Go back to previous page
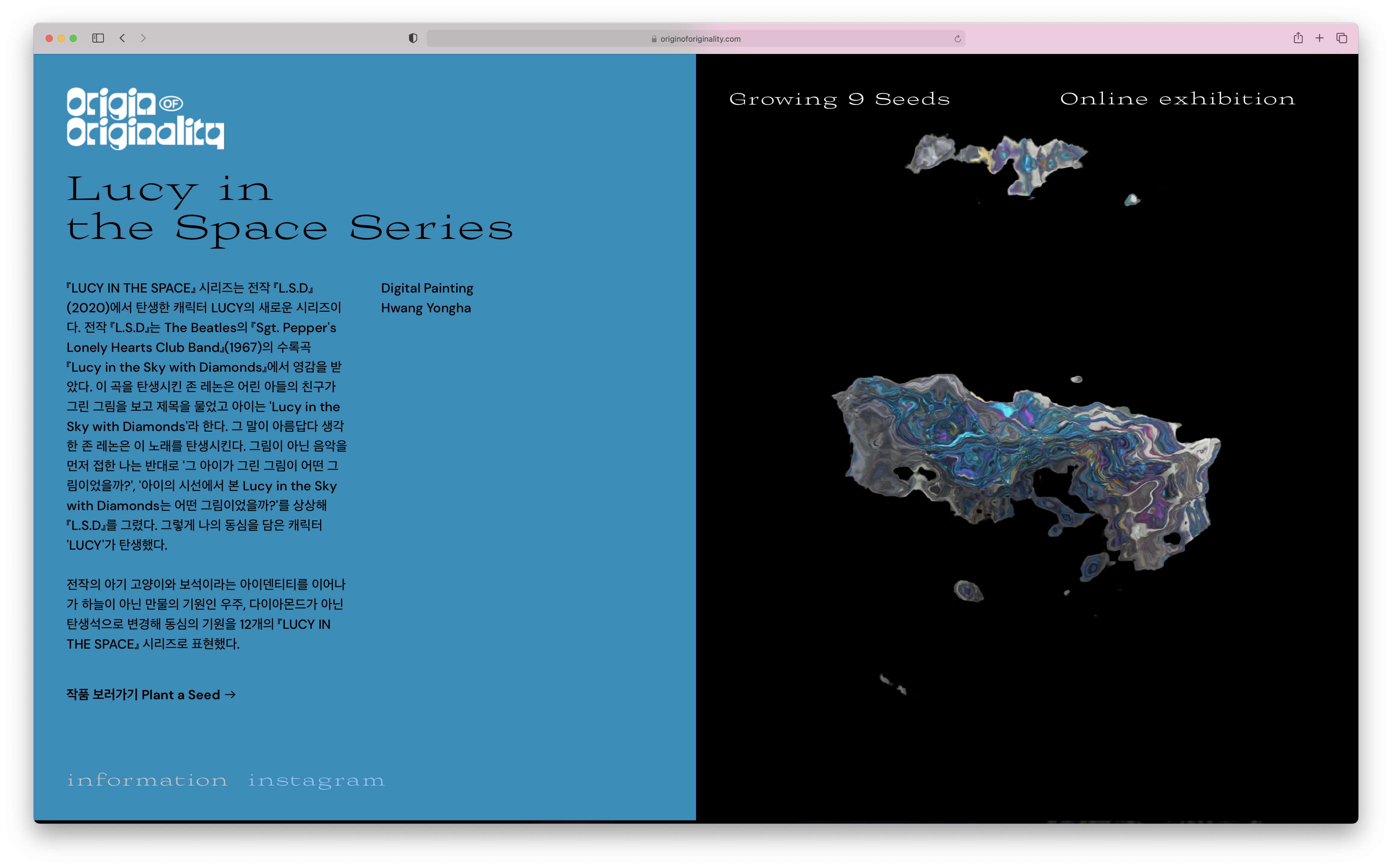This screenshot has height=868, width=1392. tap(122, 38)
